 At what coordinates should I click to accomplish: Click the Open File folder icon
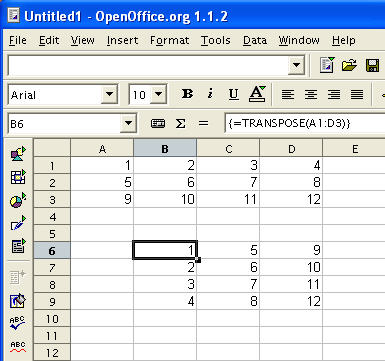coord(349,65)
